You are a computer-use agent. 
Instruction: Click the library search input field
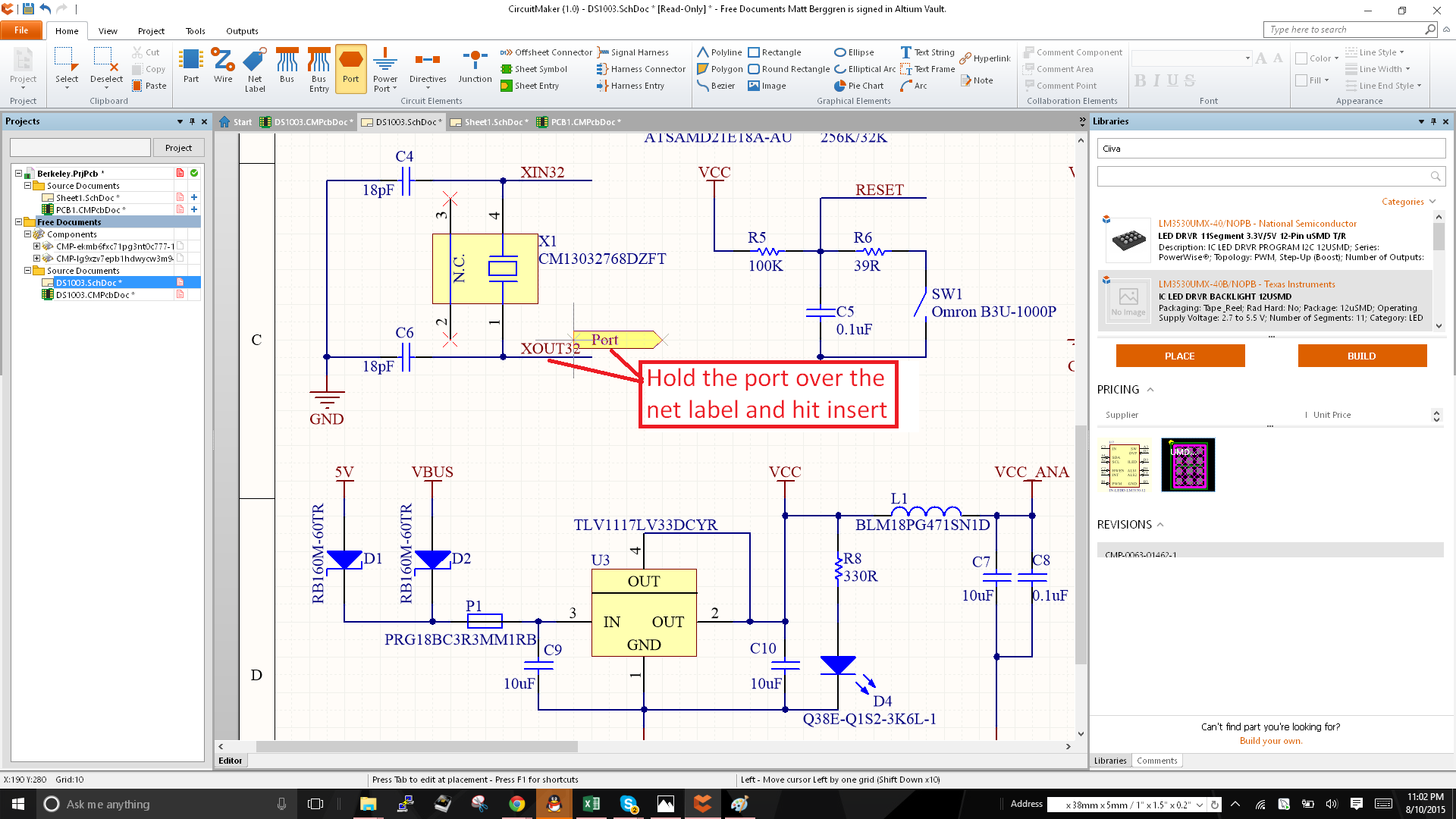pos(1263,177)
